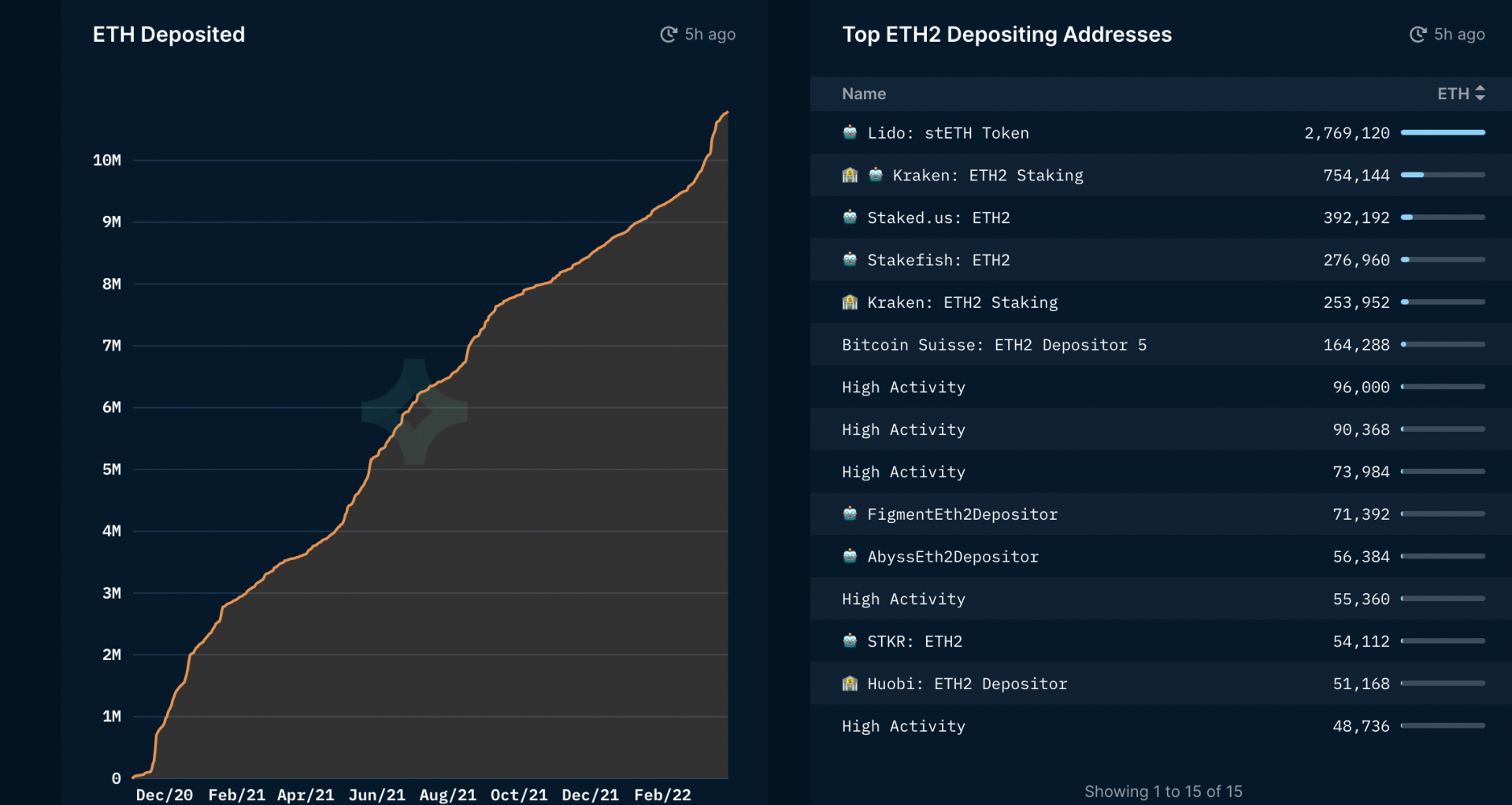Click the smart contract icon beside Lido
The height and width of the screenshot is (805, 1512).
[x=850, y=133]
